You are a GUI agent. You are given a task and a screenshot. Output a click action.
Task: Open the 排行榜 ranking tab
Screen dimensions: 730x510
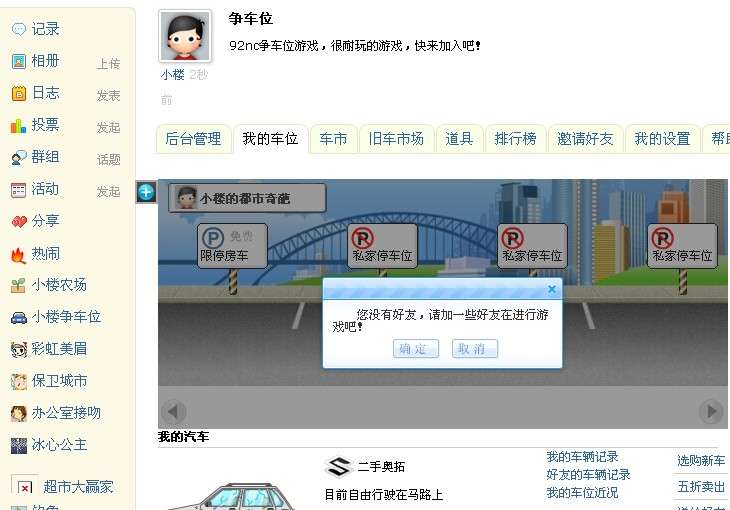[x=515, y=139]
